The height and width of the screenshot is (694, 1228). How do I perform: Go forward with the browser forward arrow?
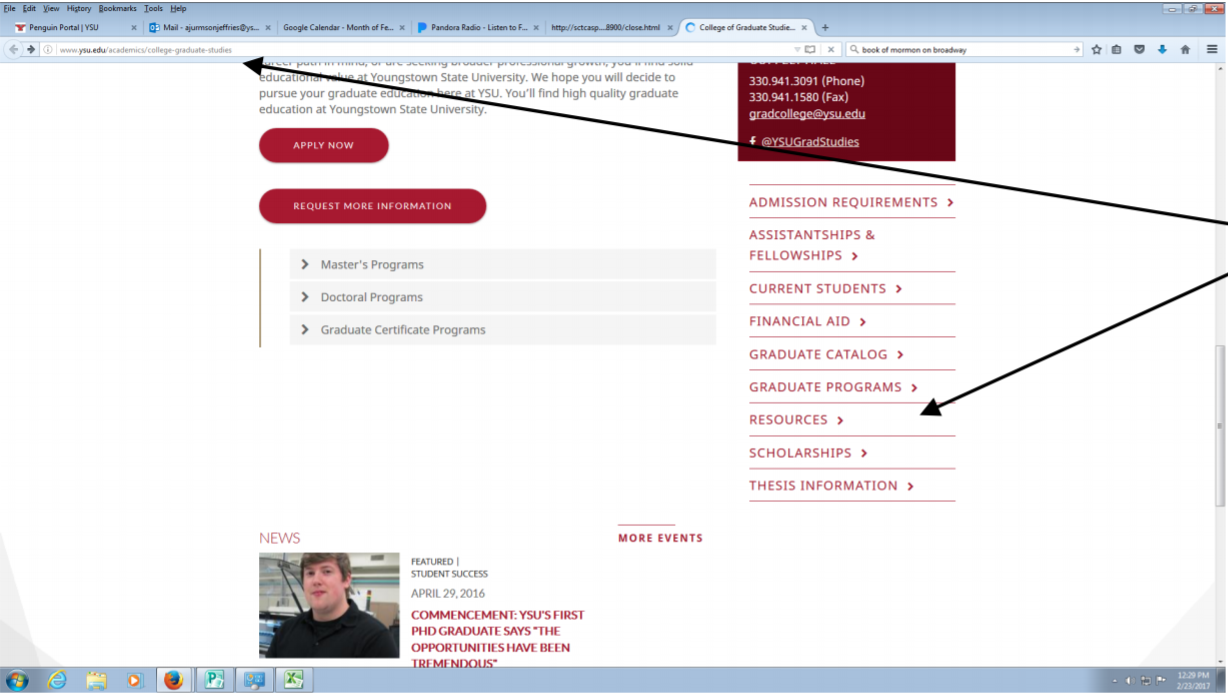pos(30,49)
